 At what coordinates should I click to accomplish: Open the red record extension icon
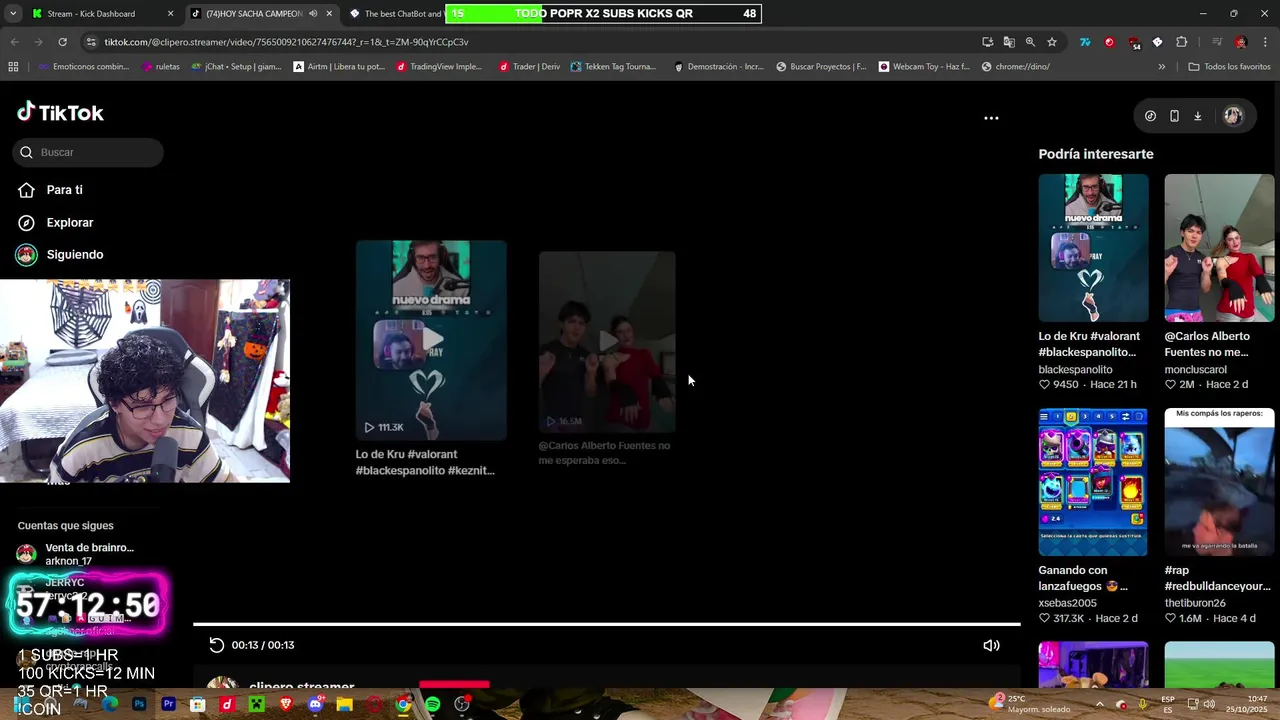pyautogui.click(x=1109, y=42)
